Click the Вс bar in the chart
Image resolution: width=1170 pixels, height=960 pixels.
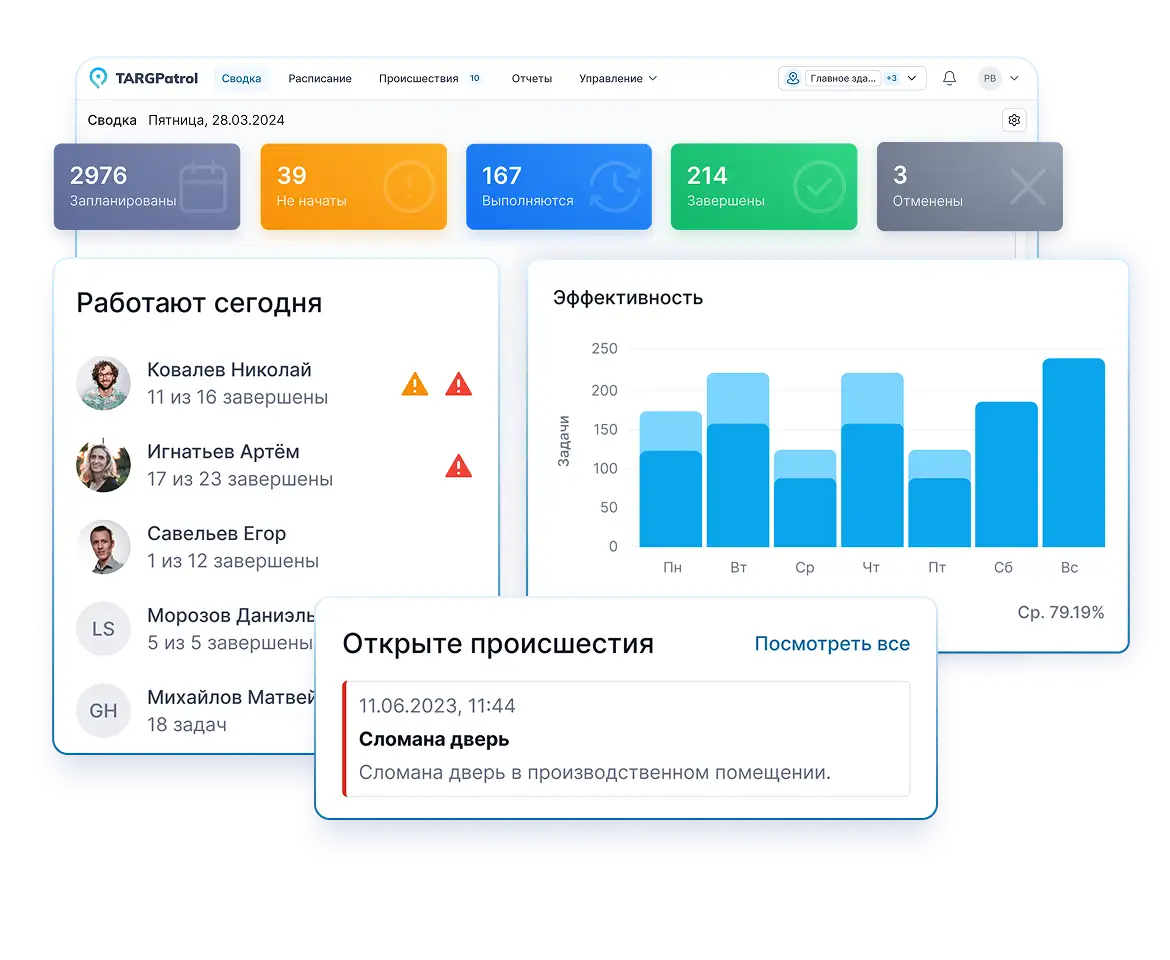coord(1074,453)
